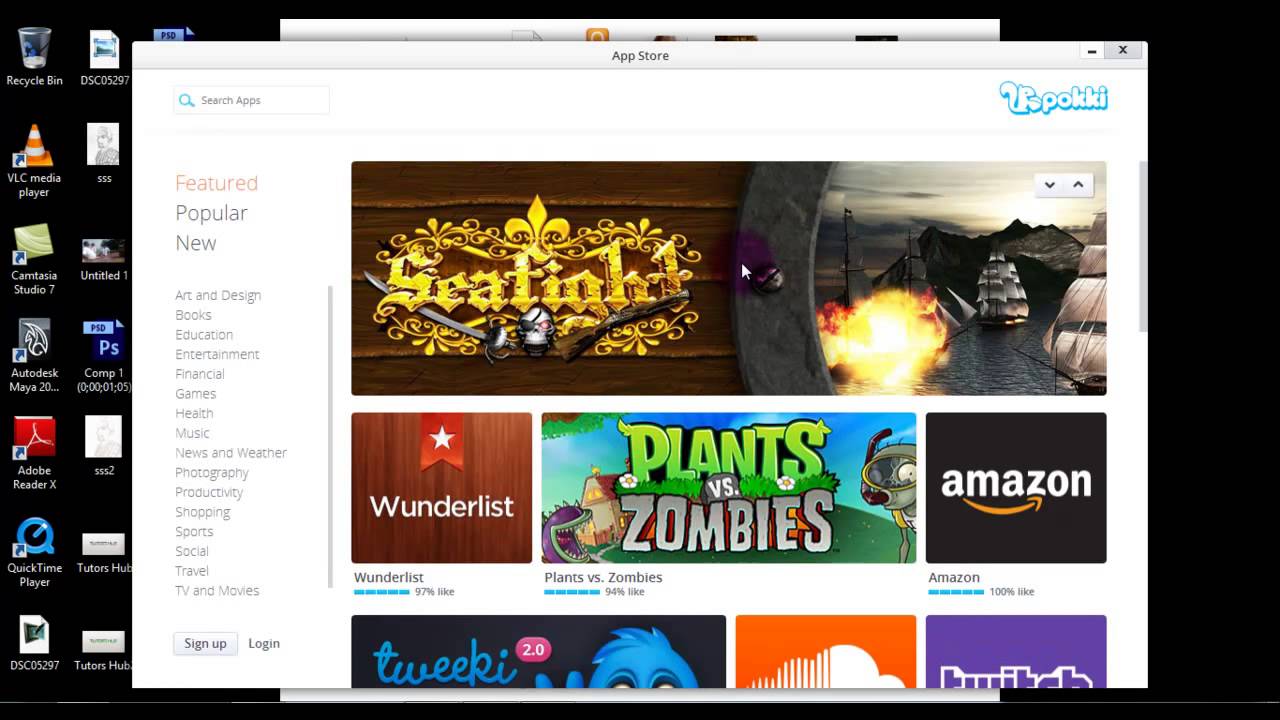Select the Untitled 1 desktop file
The image size is (1280, 720).
coord(104,258)
